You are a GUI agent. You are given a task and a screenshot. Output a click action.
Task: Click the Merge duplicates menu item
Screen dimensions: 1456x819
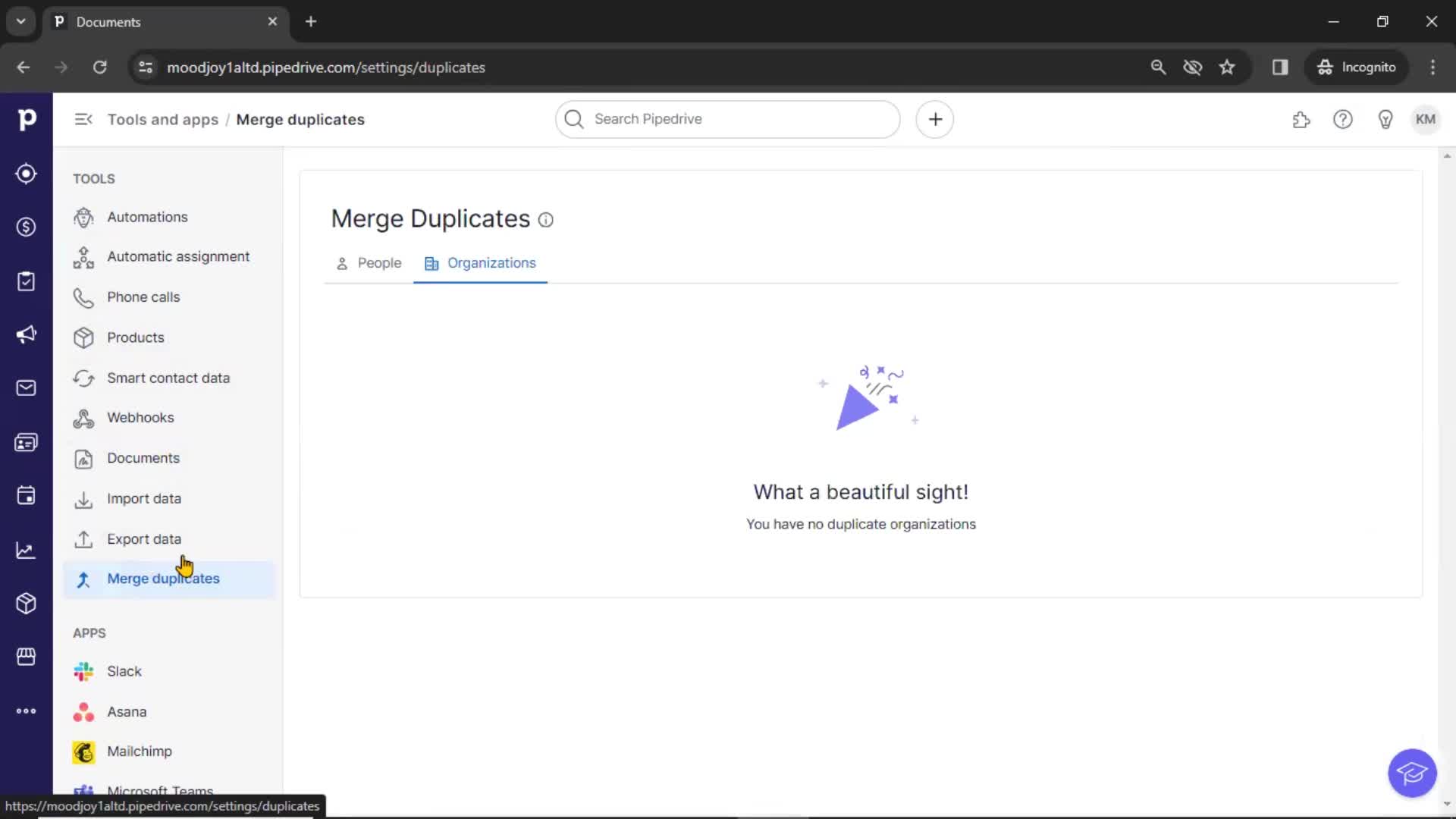(163, 578)
